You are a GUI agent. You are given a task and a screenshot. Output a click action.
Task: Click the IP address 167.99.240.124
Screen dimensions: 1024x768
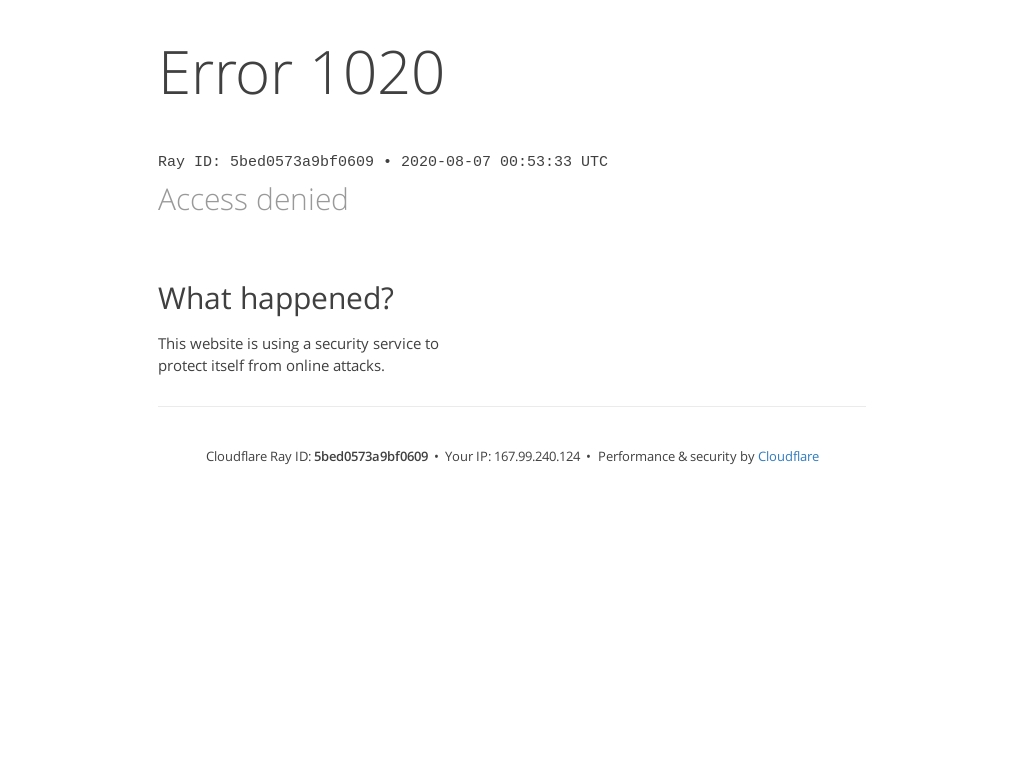tap(537, 456)
